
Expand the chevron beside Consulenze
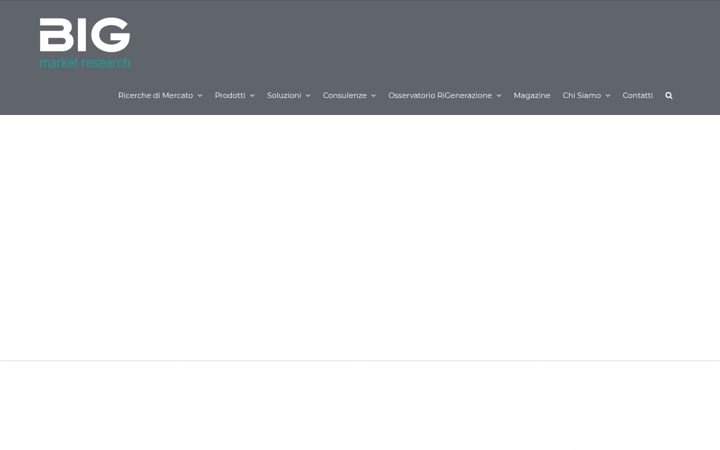373,96
